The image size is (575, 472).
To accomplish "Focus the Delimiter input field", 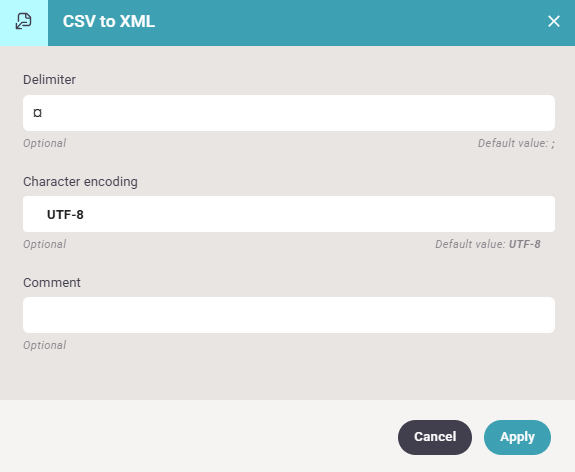I will [x=289, y=113].
